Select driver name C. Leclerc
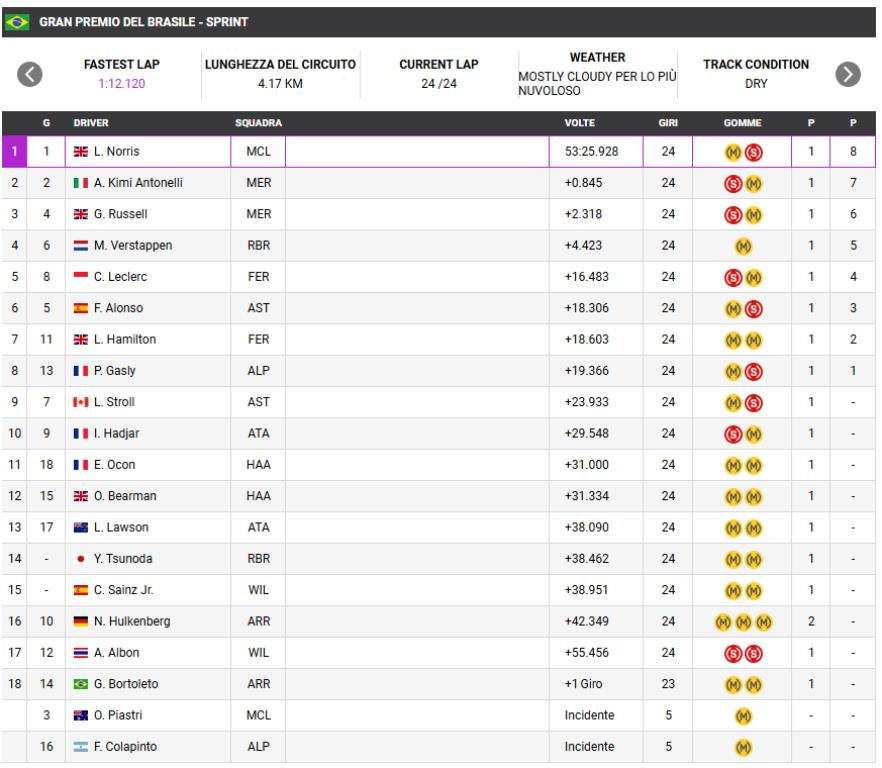Image resolution: width=882 pixels, height=768 pixels. tap(120, 277)
